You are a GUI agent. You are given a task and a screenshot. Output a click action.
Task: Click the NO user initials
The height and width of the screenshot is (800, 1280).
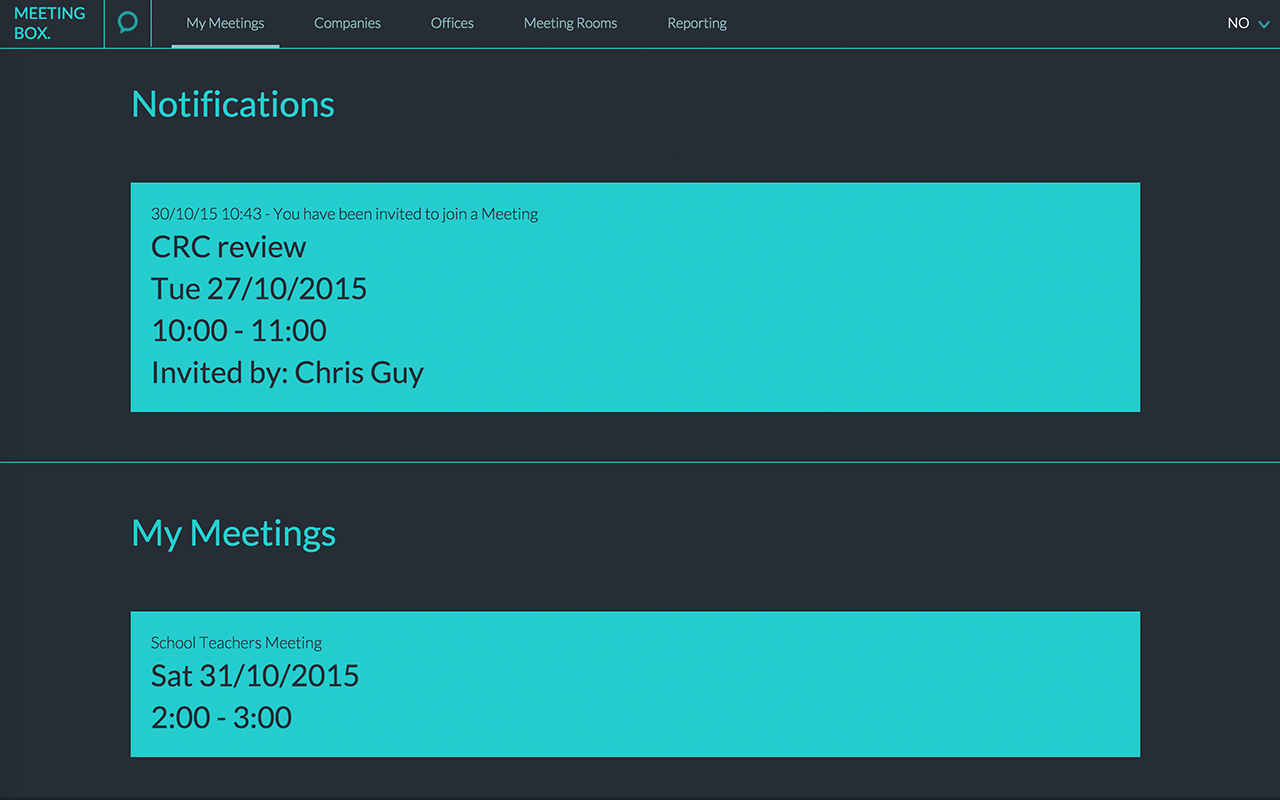point(1238,23)
